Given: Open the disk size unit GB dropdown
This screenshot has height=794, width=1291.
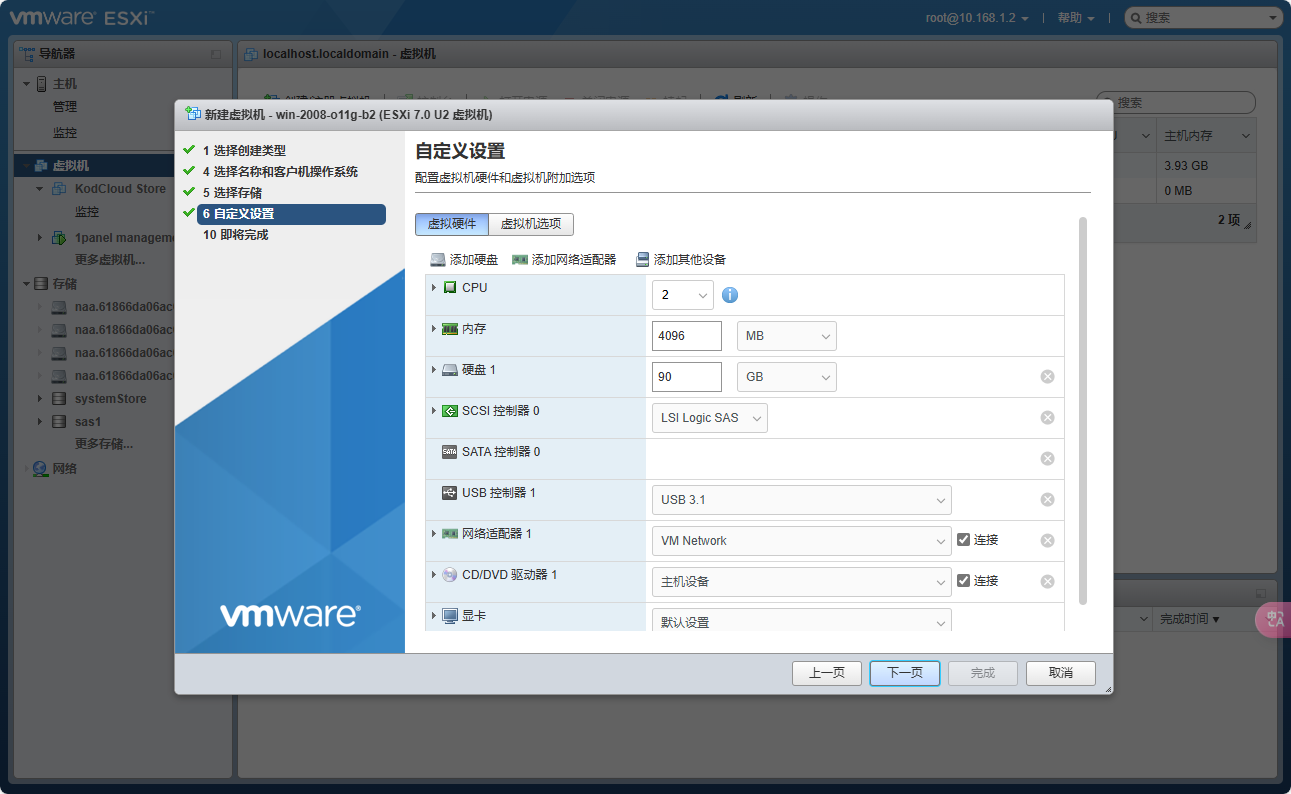Looking at the screenshot, I should pyautogui.click(x=787, y=377).
